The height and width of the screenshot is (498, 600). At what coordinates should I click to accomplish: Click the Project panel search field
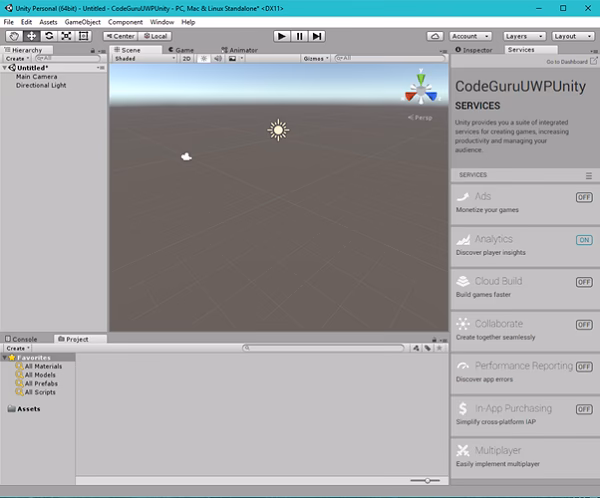(x=323, y=348)
